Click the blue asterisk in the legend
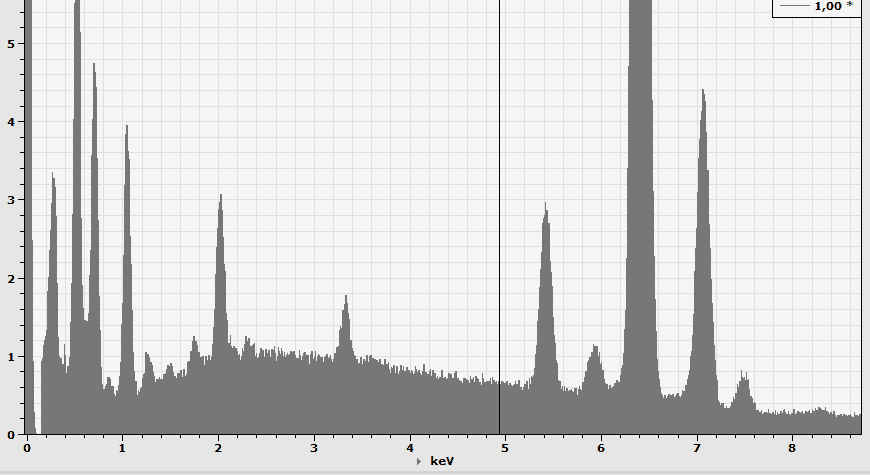 point(850,6)
